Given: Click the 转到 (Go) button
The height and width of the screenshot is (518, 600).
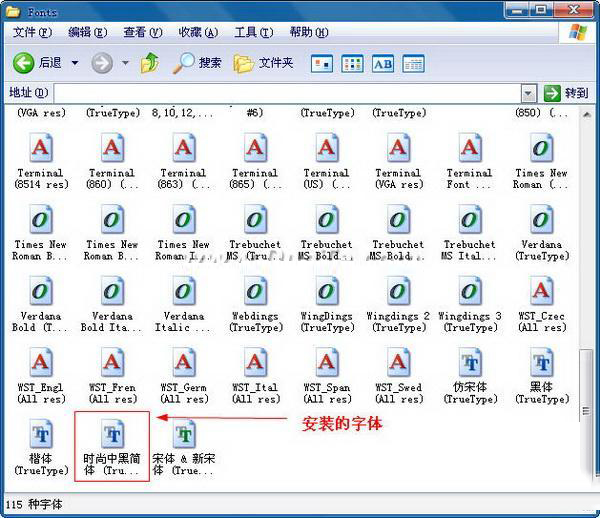Looking at the screenshot, I should tap(566, 93).
